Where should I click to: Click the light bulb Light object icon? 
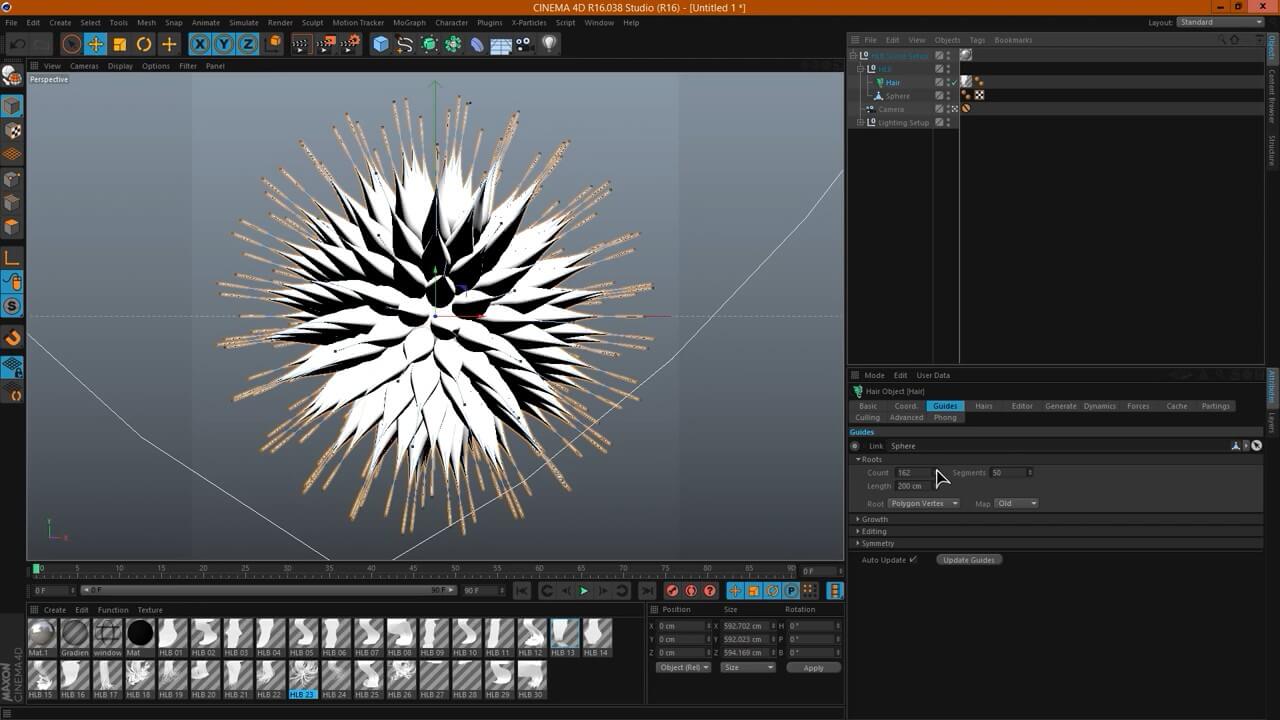coord(549,44)
